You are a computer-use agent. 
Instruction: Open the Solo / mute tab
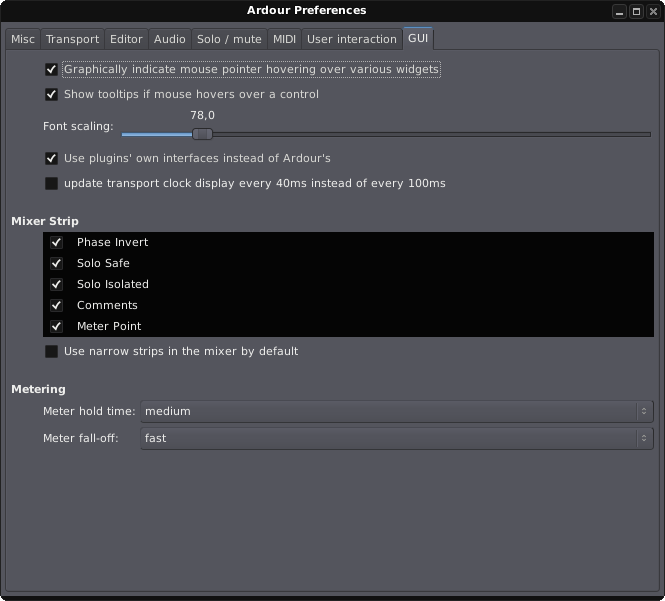pyautogui.click(x=229, y=39)
